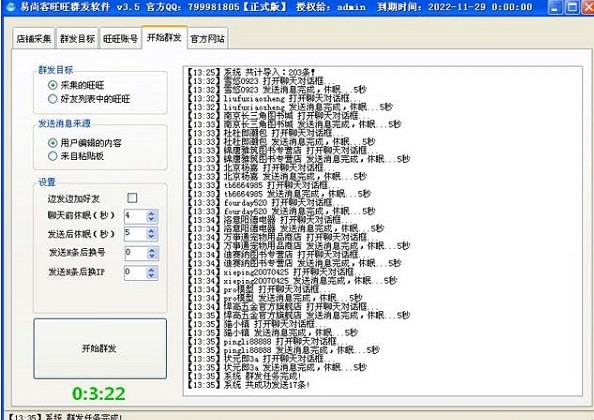Enable the 边发边加好友 checkbox
594x420 pixels.
pos(132,198)
